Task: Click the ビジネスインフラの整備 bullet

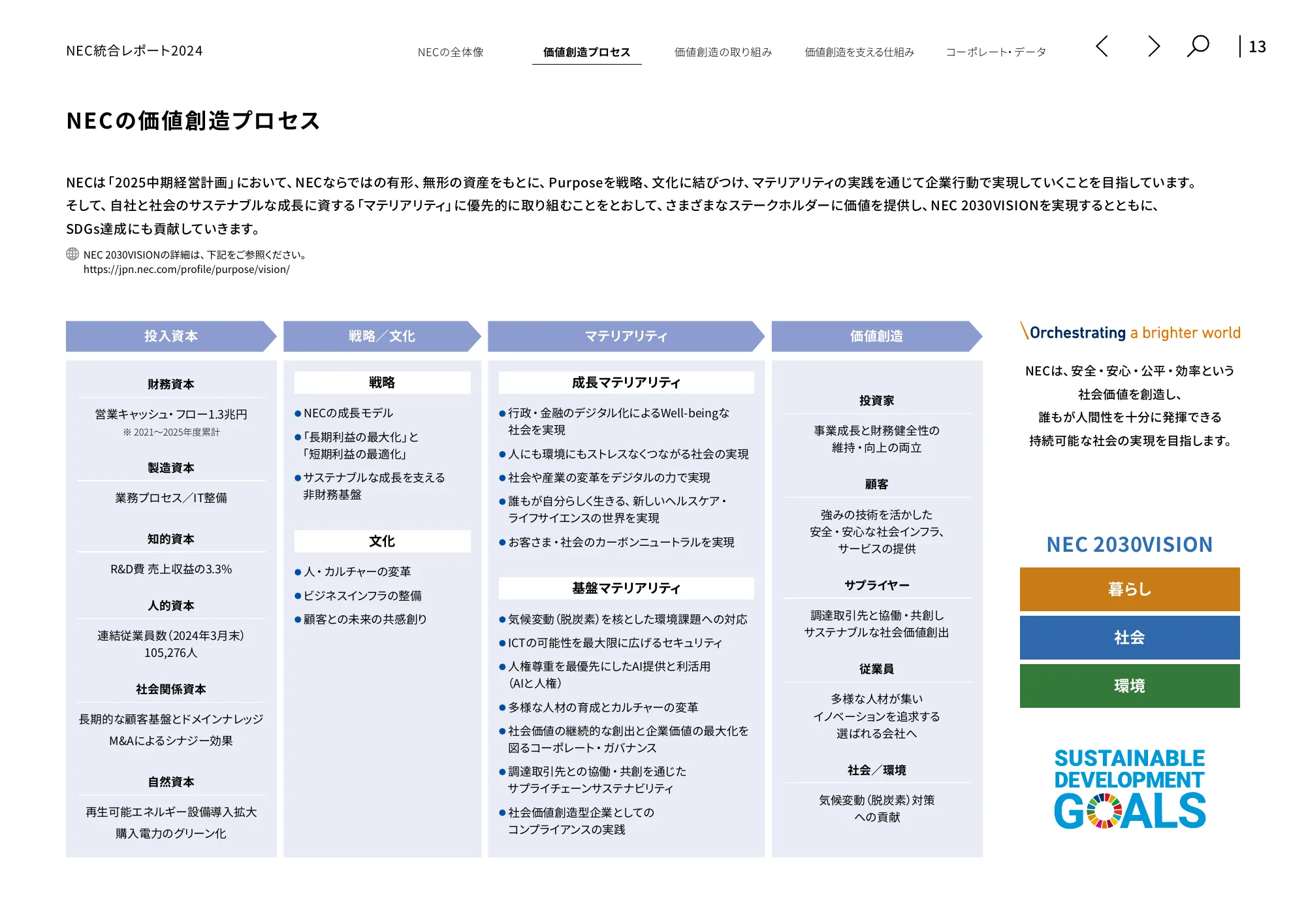Action: [358, 596]
